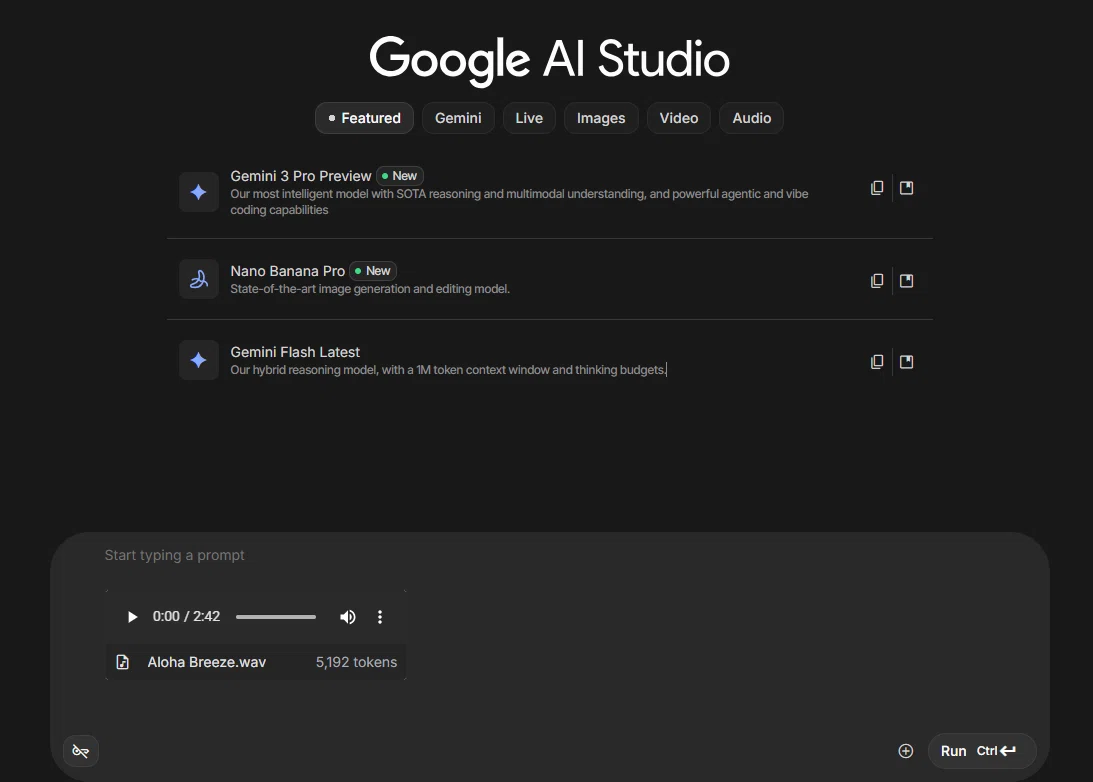The width and height of the screenshot is (1093, 782).
Task: Switch to the Video tab
Action: tap(679, 118)
